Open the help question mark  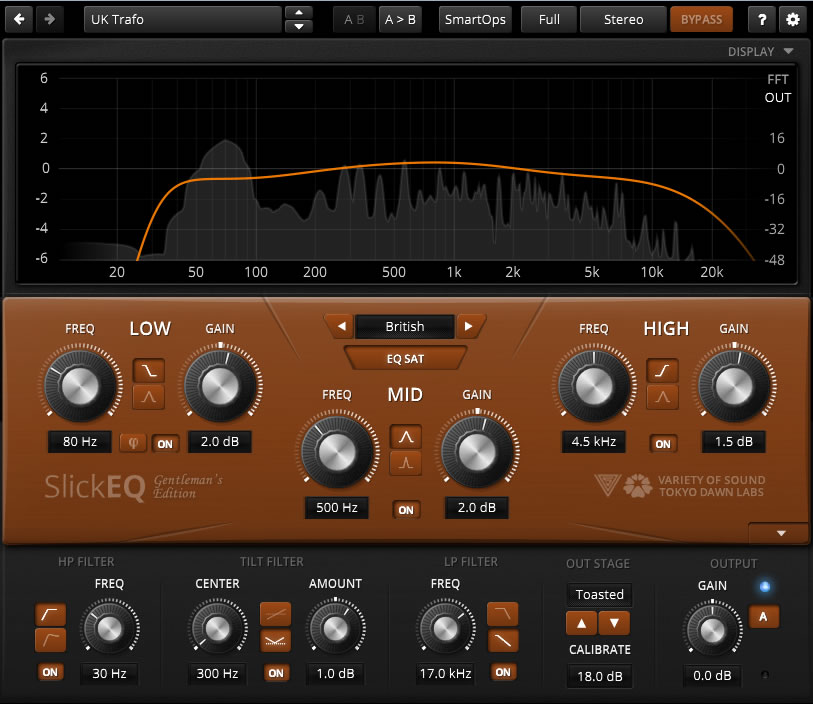click(x=762, y=20)
